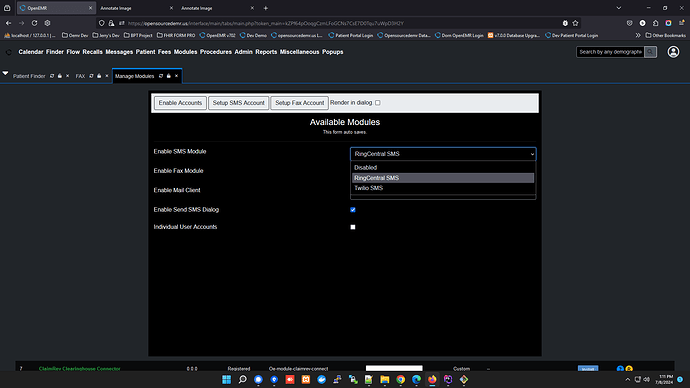Open the Popups menu
This screenshot has height=388, width=690.
coord(333,52)
